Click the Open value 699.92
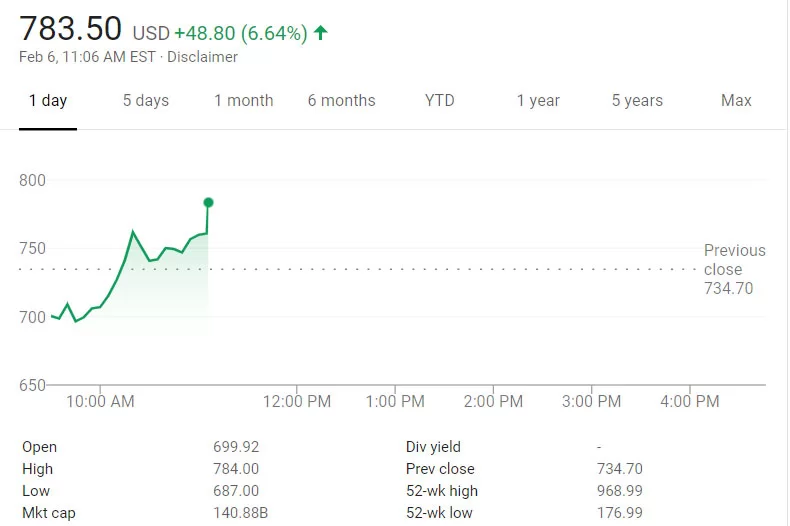 [x=236, y=447]
